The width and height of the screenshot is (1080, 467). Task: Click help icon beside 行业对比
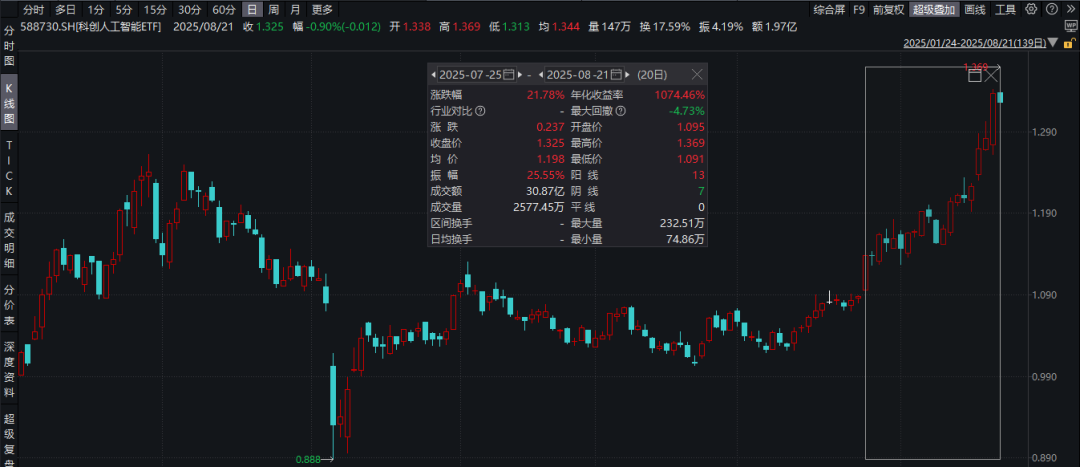pyautogui.click(x=480, y=111)
